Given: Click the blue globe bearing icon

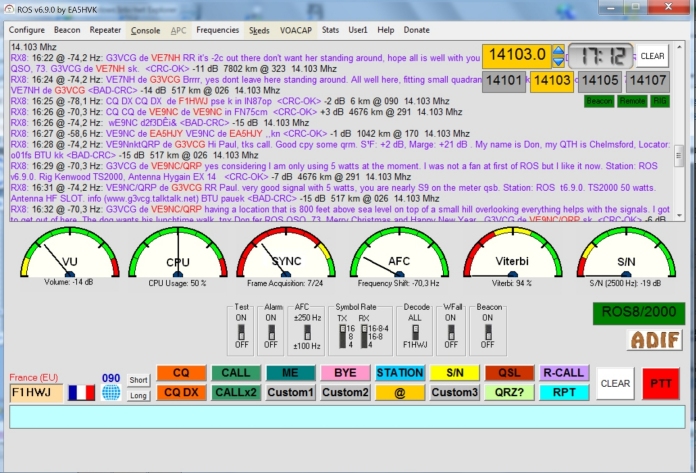Looking at the screenshot, I should [110, 393].
